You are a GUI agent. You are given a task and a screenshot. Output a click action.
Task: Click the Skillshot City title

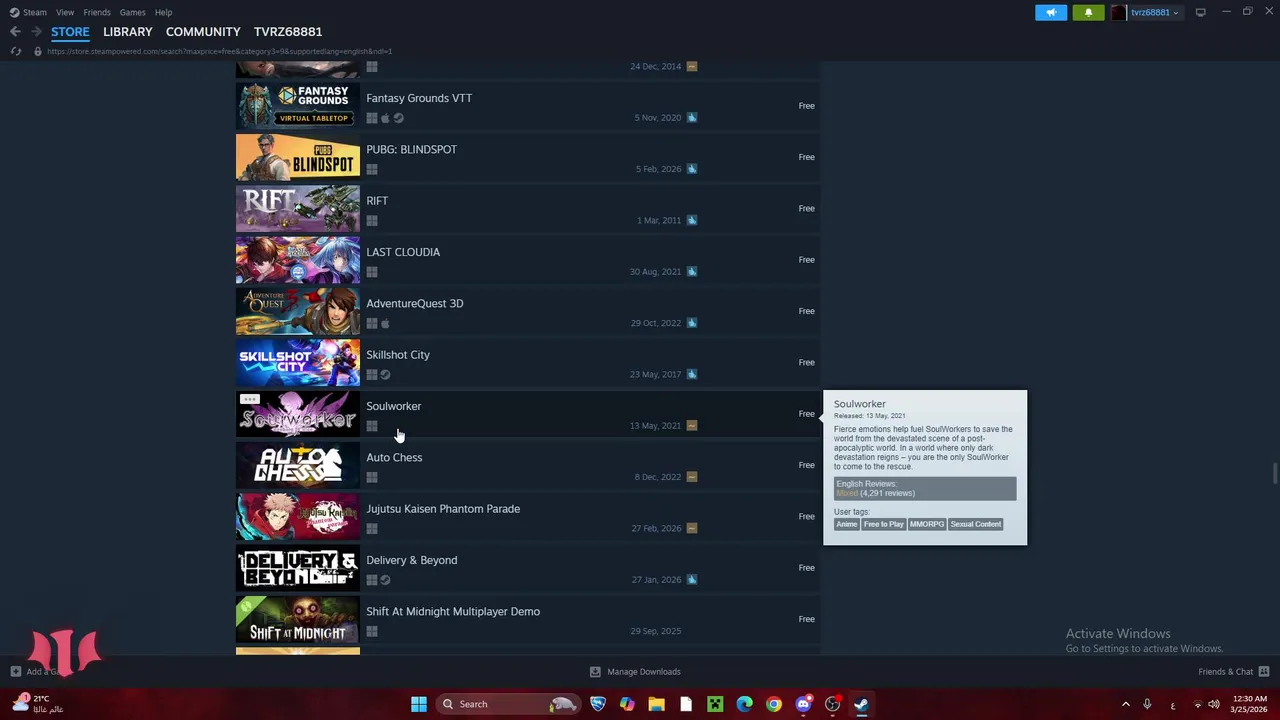pyautogui.click(x=398, y=355)
